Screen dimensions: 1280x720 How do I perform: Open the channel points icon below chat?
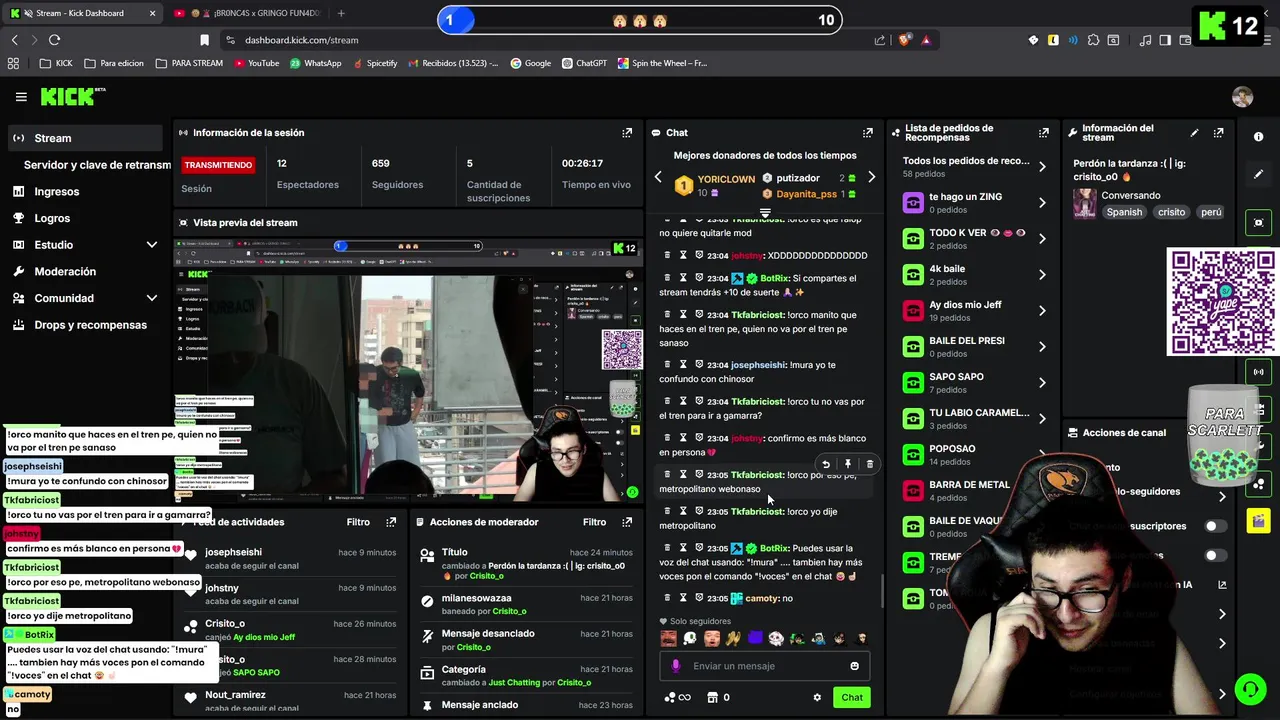pyautogui.click(x=677, y=697)
